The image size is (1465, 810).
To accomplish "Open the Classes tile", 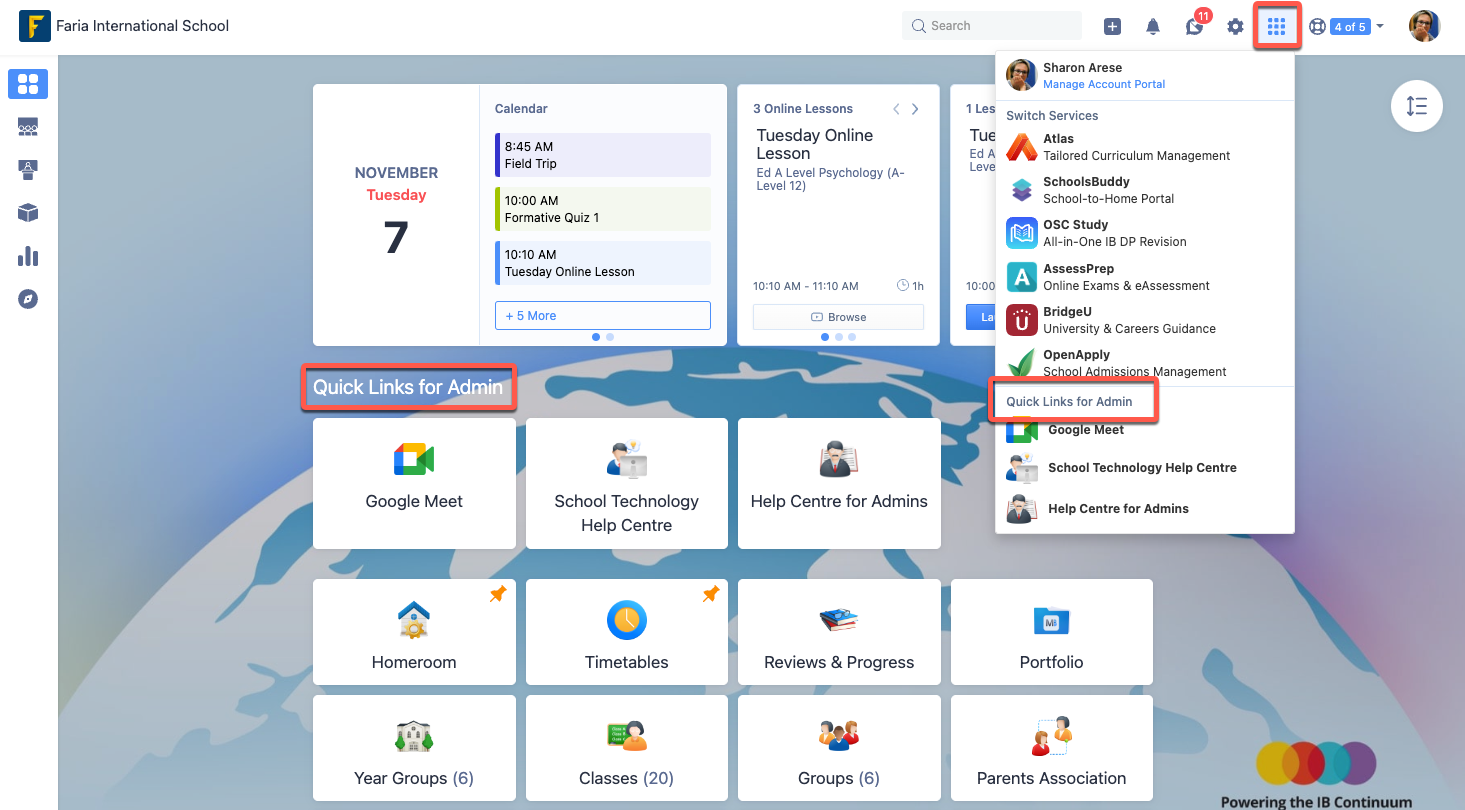I will tap(627, 748).
